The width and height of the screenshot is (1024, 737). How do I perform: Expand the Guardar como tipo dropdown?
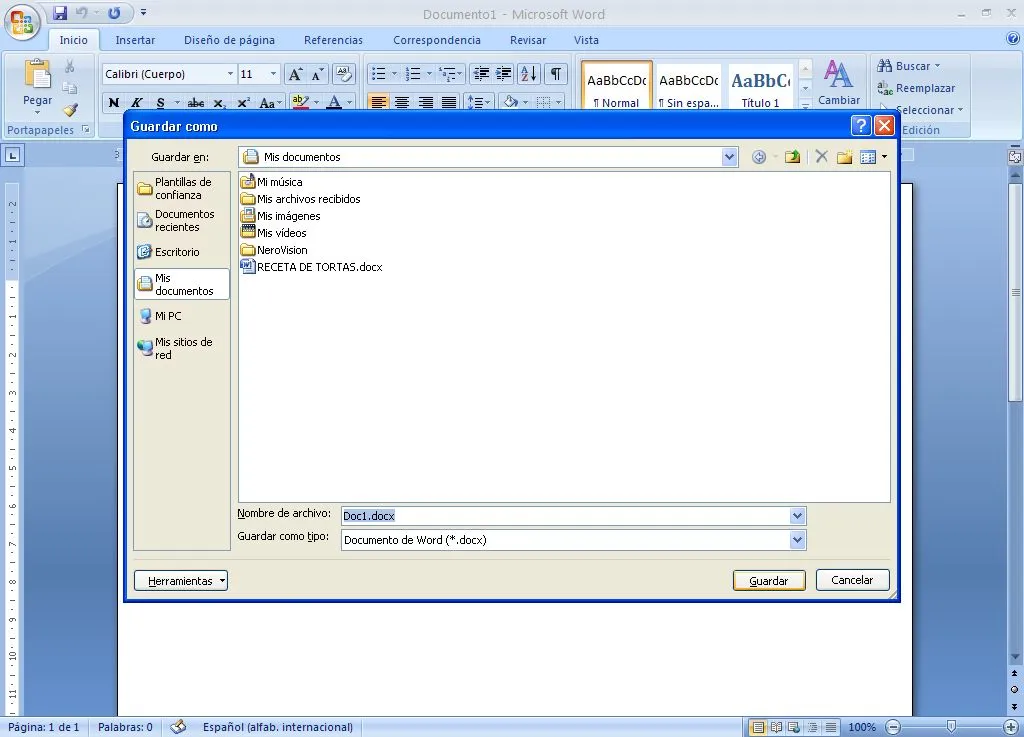point(797,539)
